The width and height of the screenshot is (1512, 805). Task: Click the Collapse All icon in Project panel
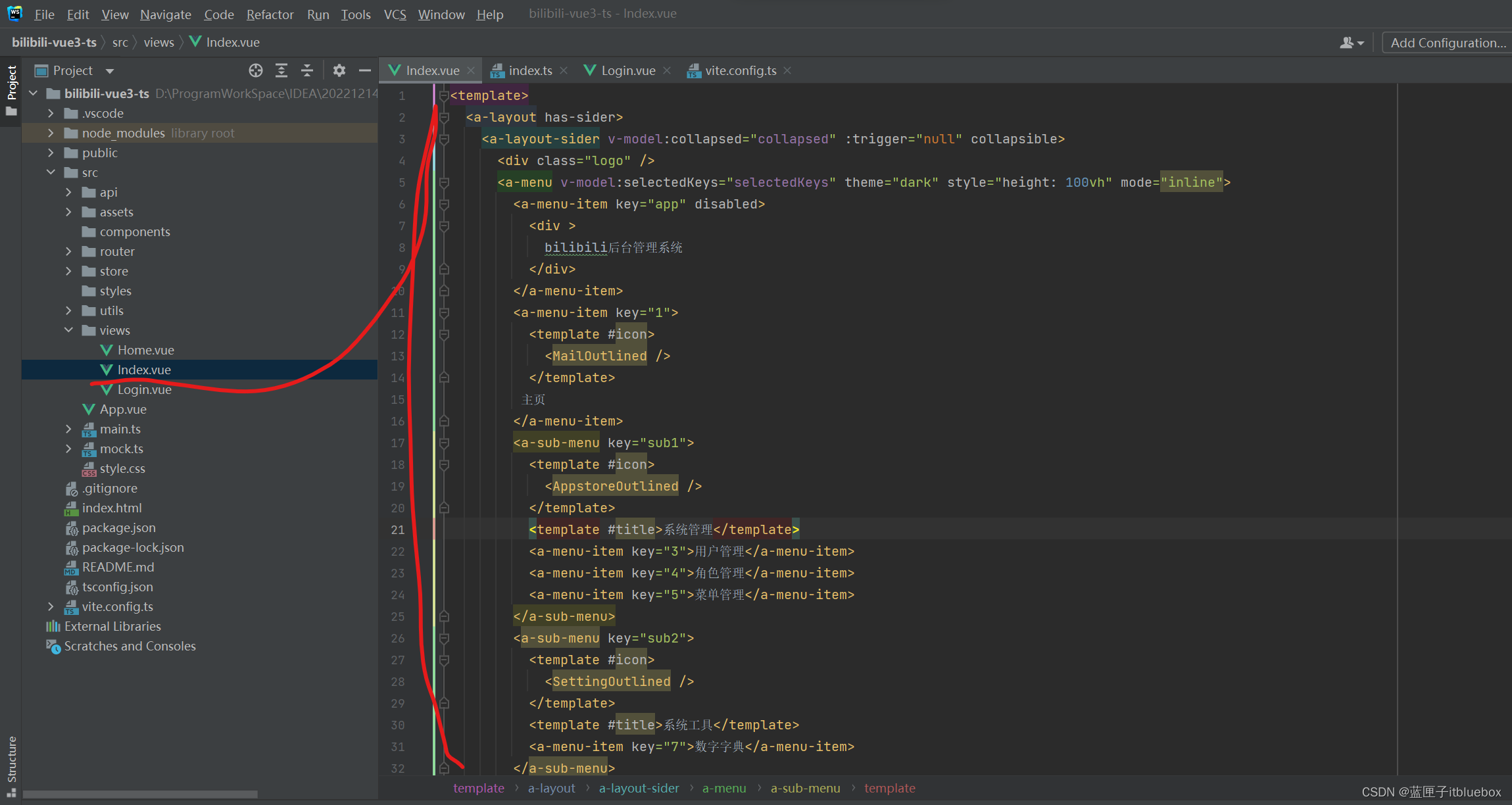click(x=307, y=70)
